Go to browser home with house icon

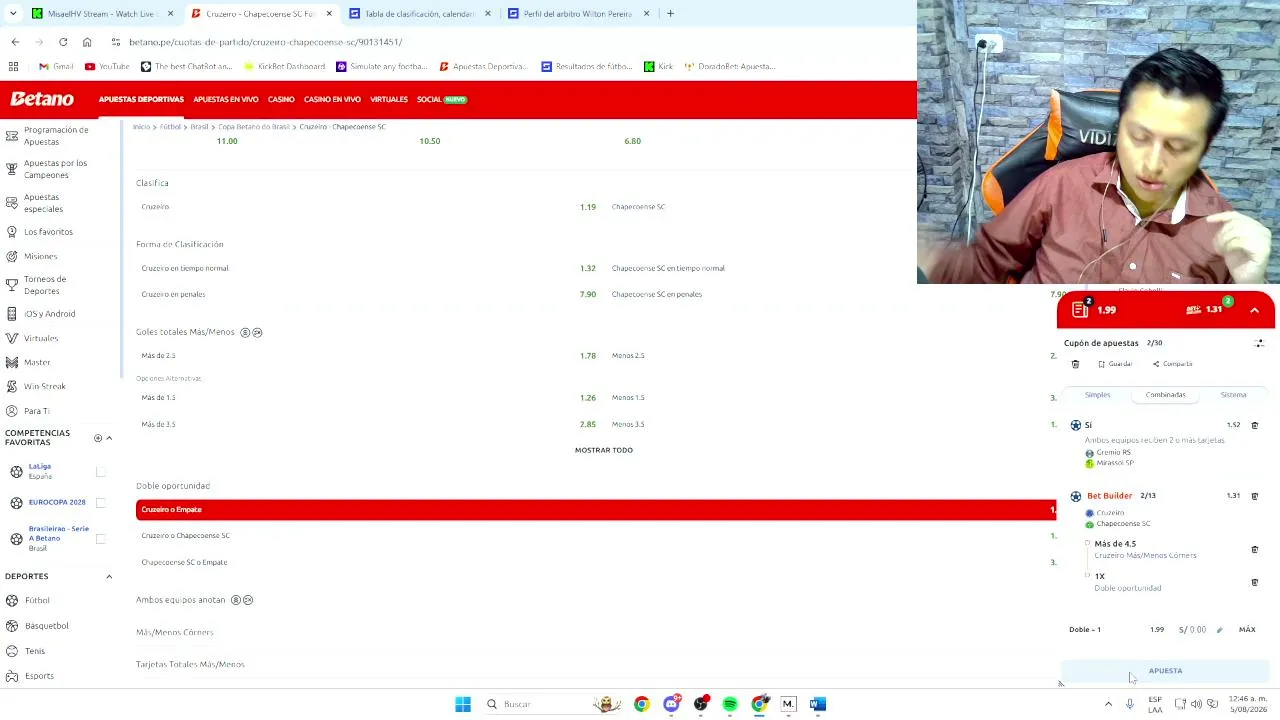(x=87, y=42)
